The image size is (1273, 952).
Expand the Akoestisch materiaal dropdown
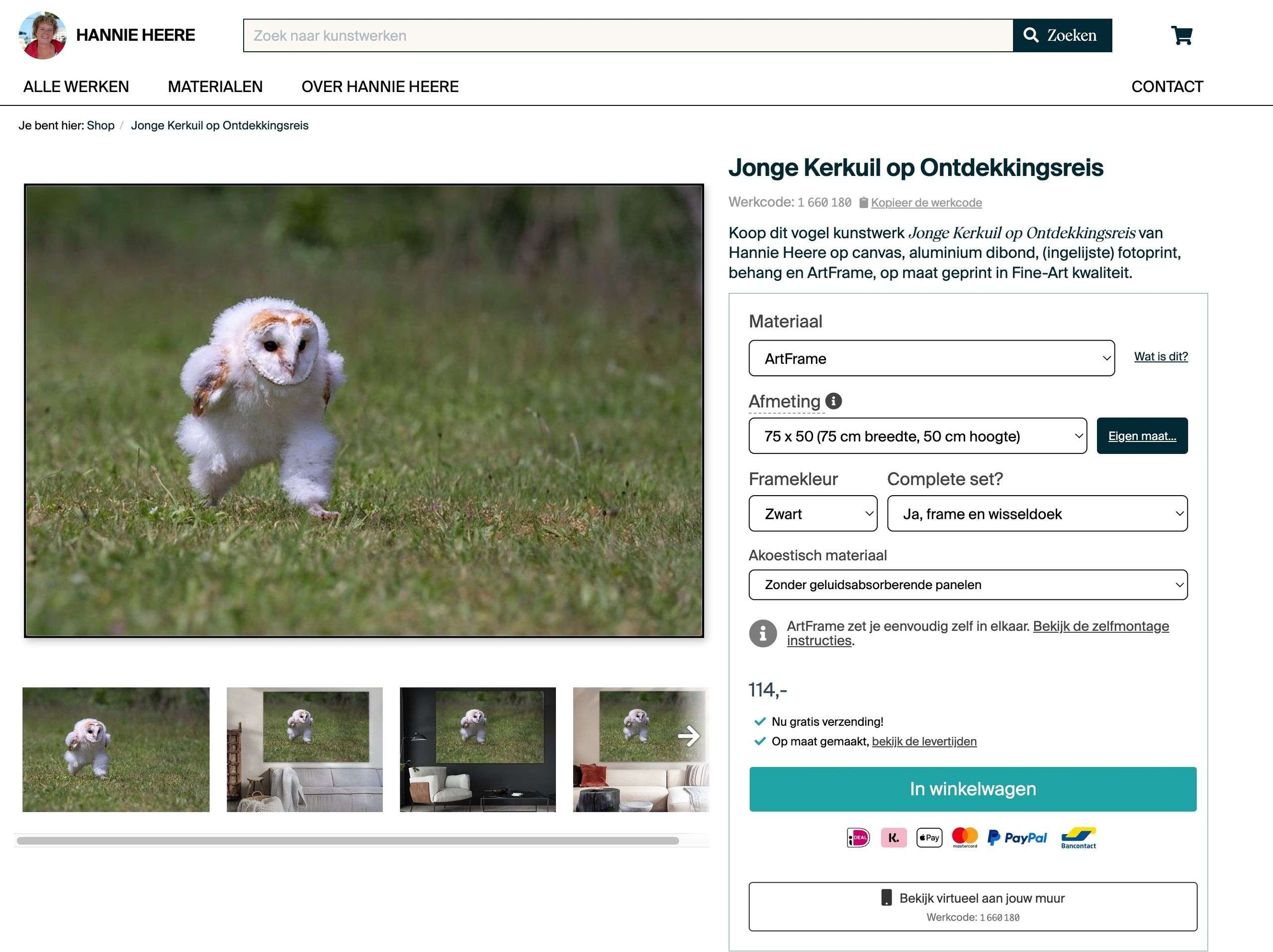pos(967,585)
